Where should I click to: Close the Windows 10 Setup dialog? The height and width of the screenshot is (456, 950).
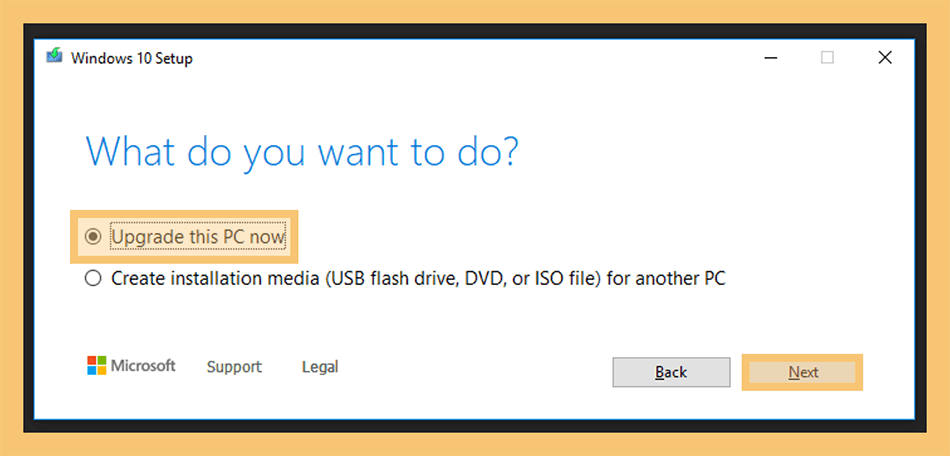coord(885,58)
